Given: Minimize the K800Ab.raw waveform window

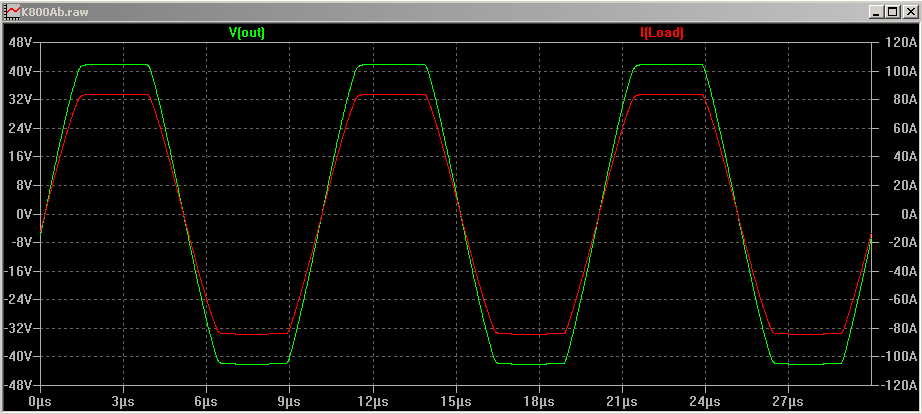Looking at the screenshot, I should tap(876, 11).
